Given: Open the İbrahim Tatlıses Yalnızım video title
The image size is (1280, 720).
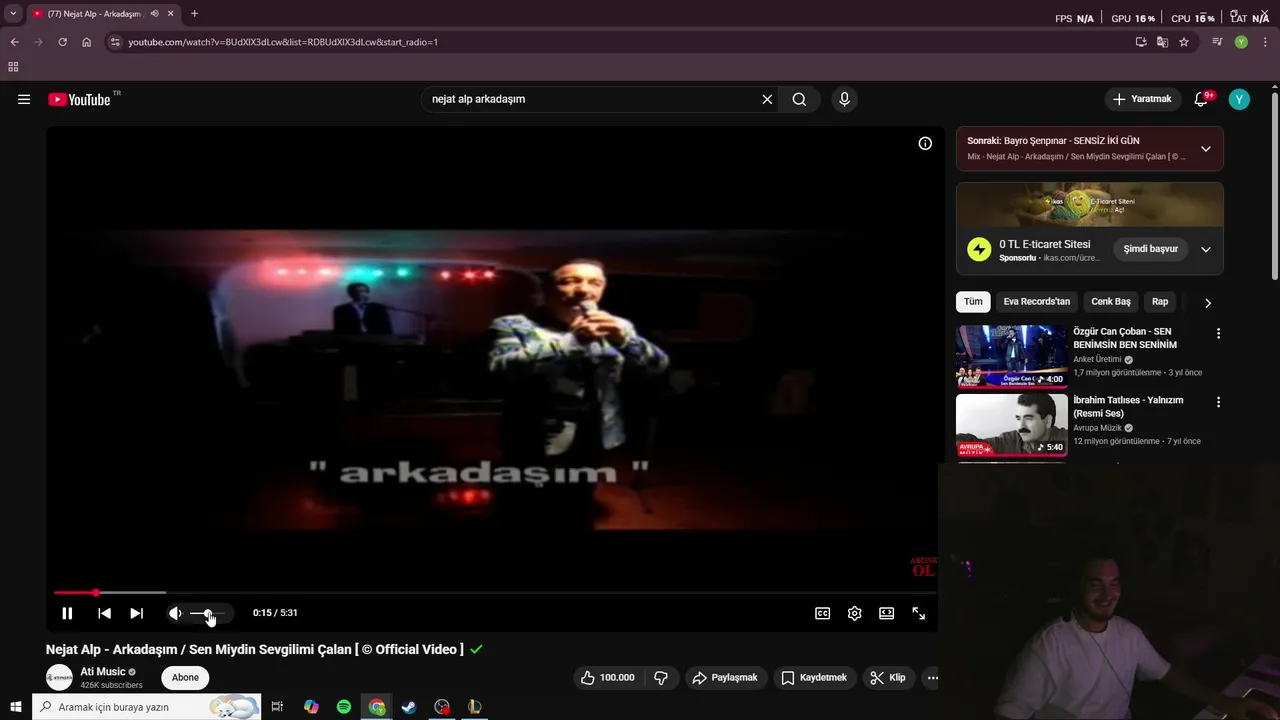Looking at the screenshot, I should [1128, 407].
